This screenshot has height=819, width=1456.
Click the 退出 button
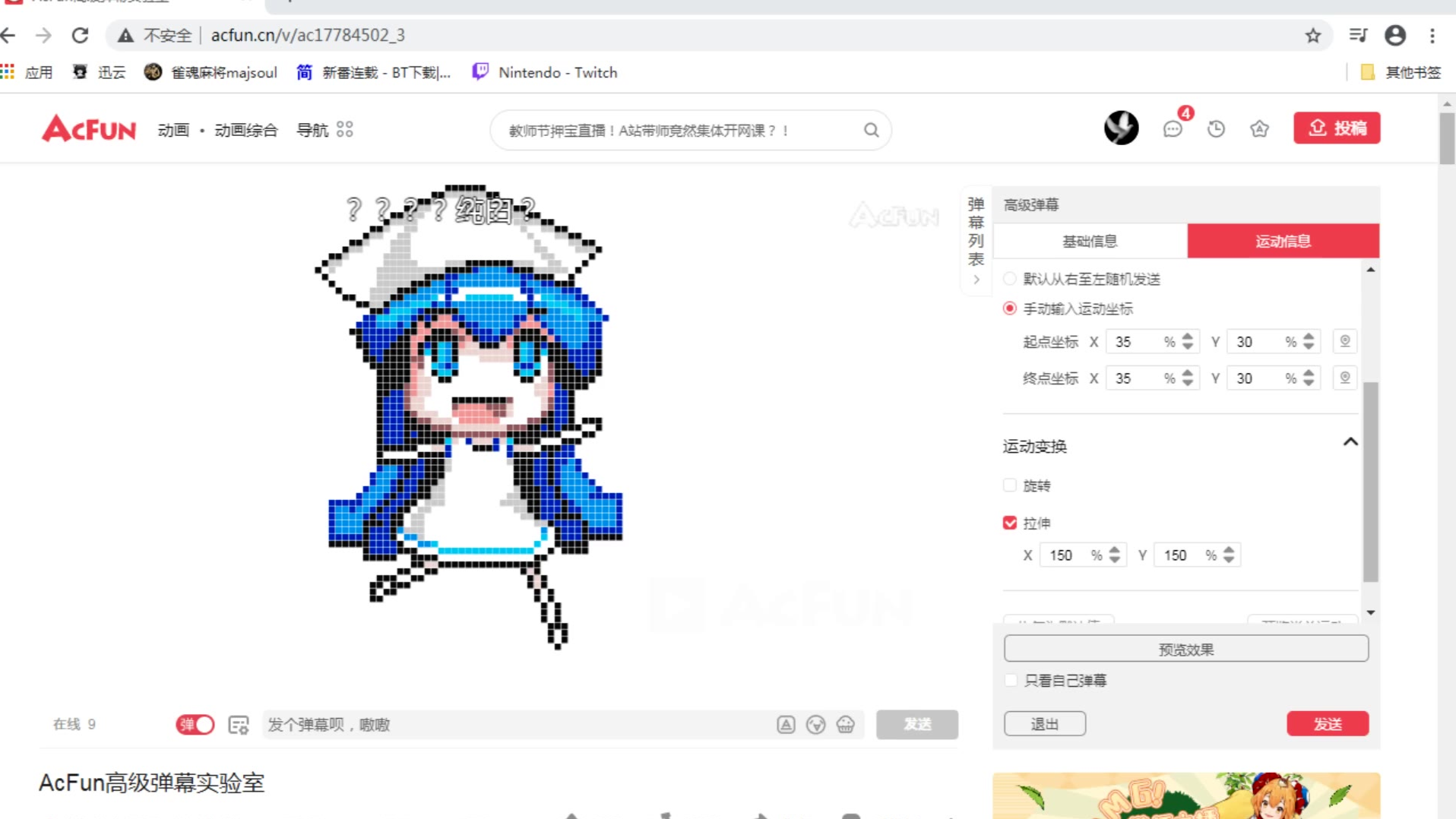(x=1044, y=724)
